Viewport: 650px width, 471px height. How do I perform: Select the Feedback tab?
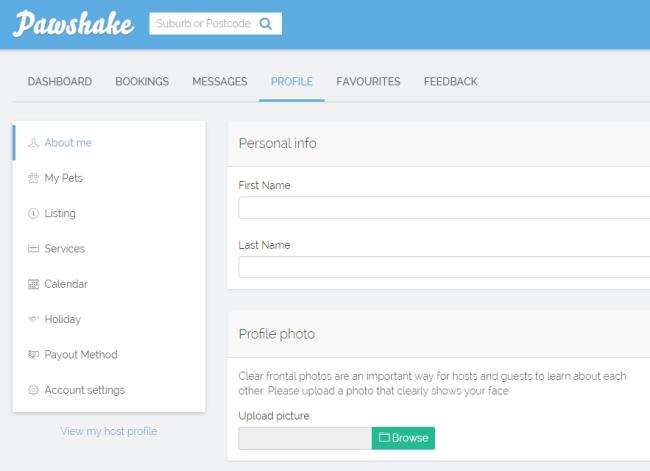coord(450,81)
